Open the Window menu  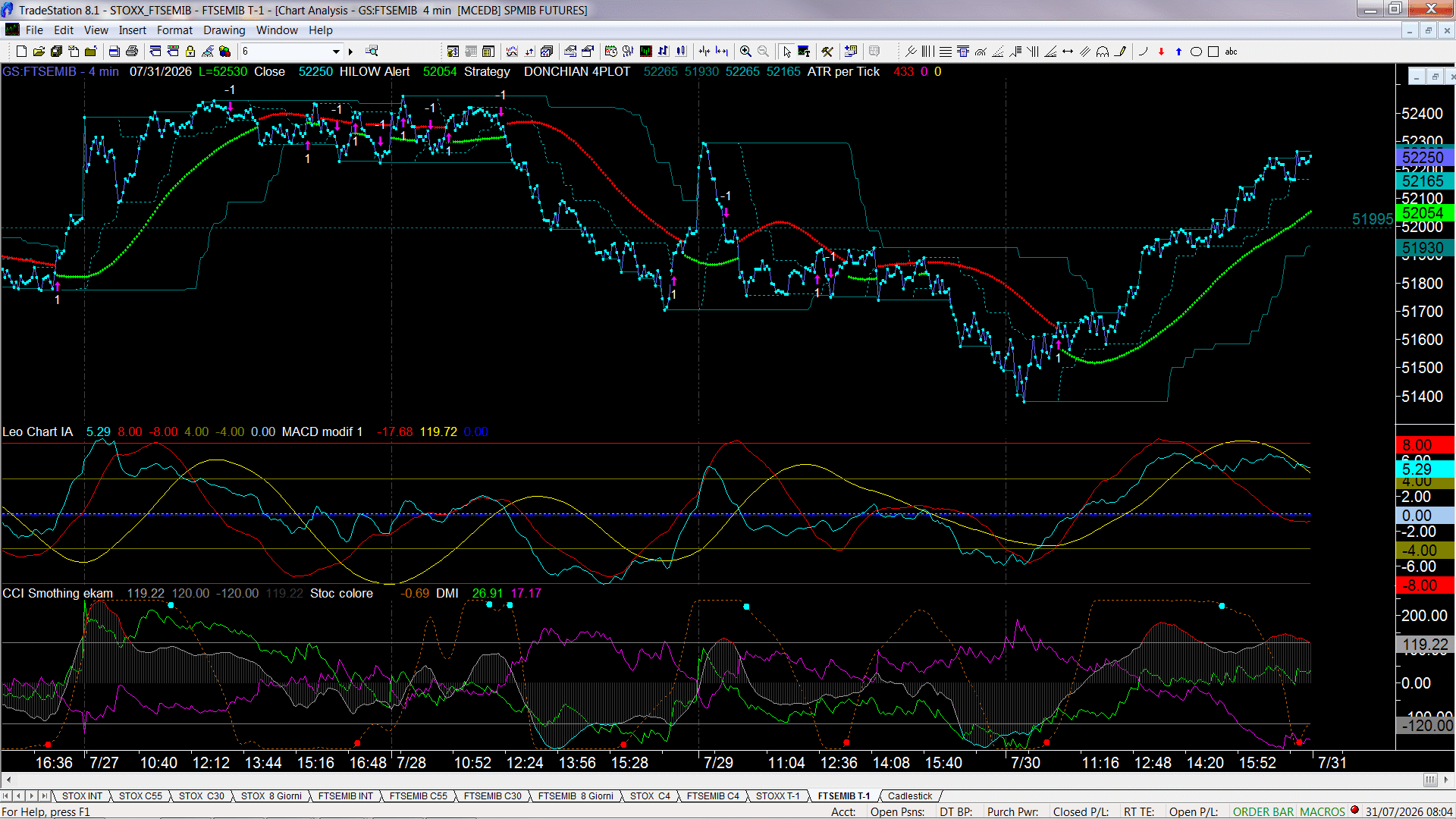[277, 30]
